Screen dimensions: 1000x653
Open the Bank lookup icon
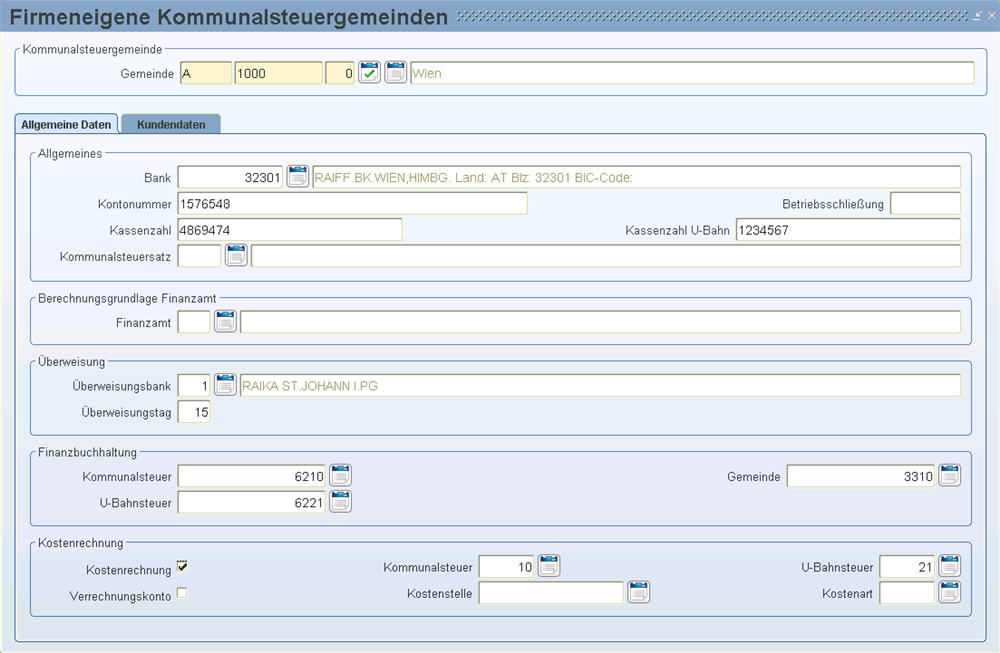[x=298, y=177]
